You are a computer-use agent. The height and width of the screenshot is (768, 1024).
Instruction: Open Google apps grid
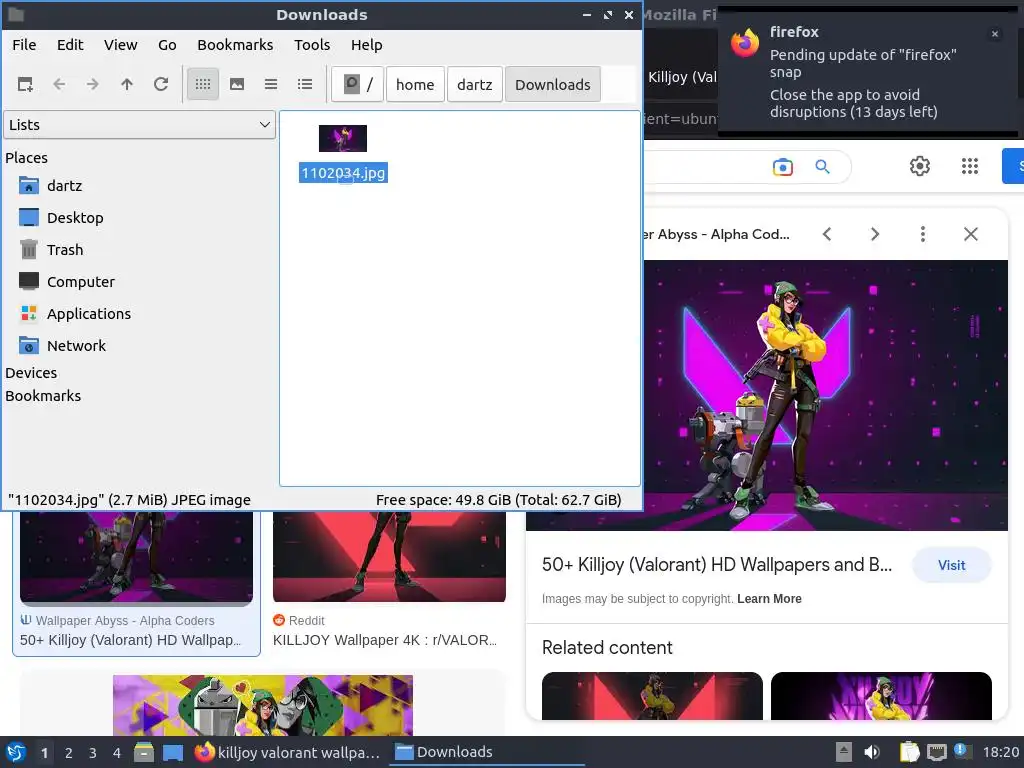point(970,166)
